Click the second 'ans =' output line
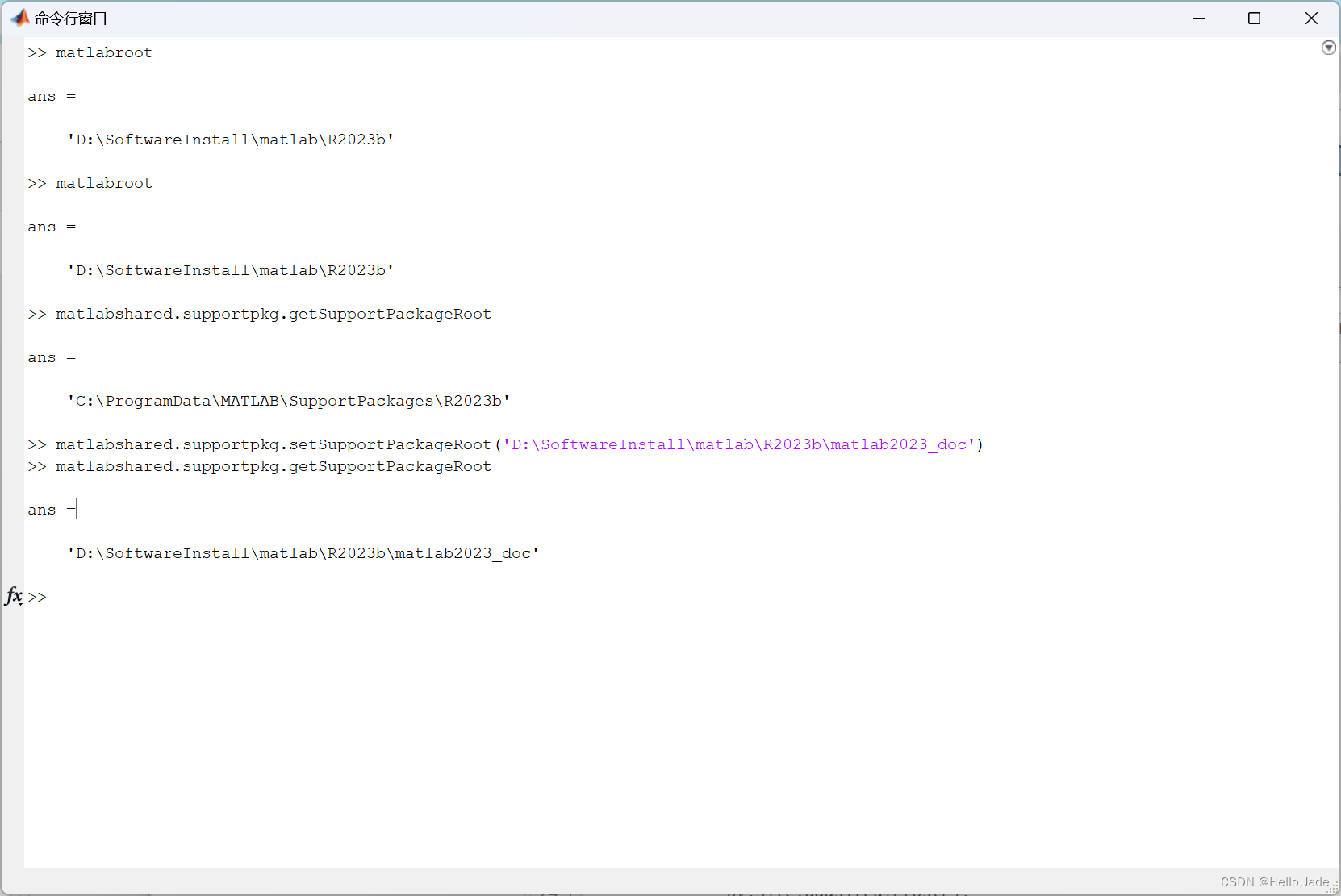This screenshot has height=896, width=1341. [52, 227]
